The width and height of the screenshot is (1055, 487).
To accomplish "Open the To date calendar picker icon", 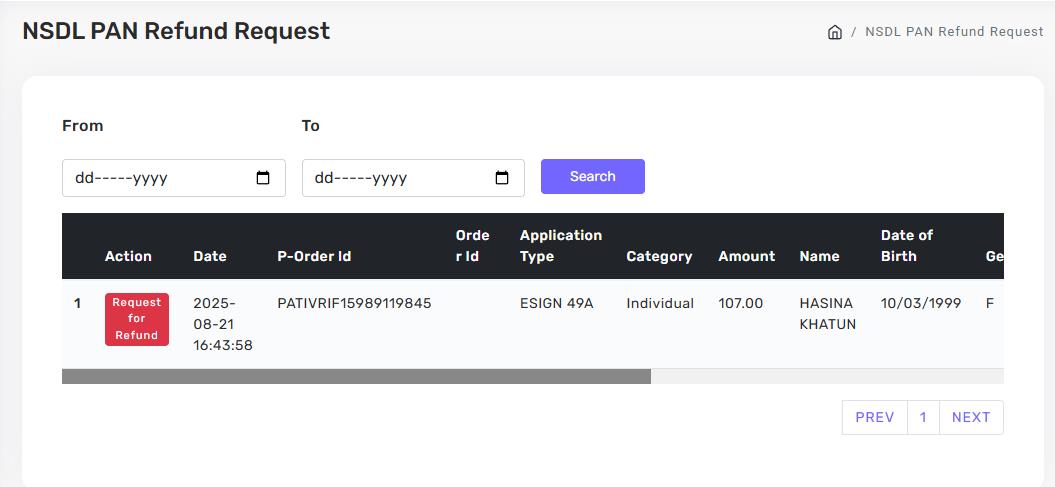I will [502, 178].
